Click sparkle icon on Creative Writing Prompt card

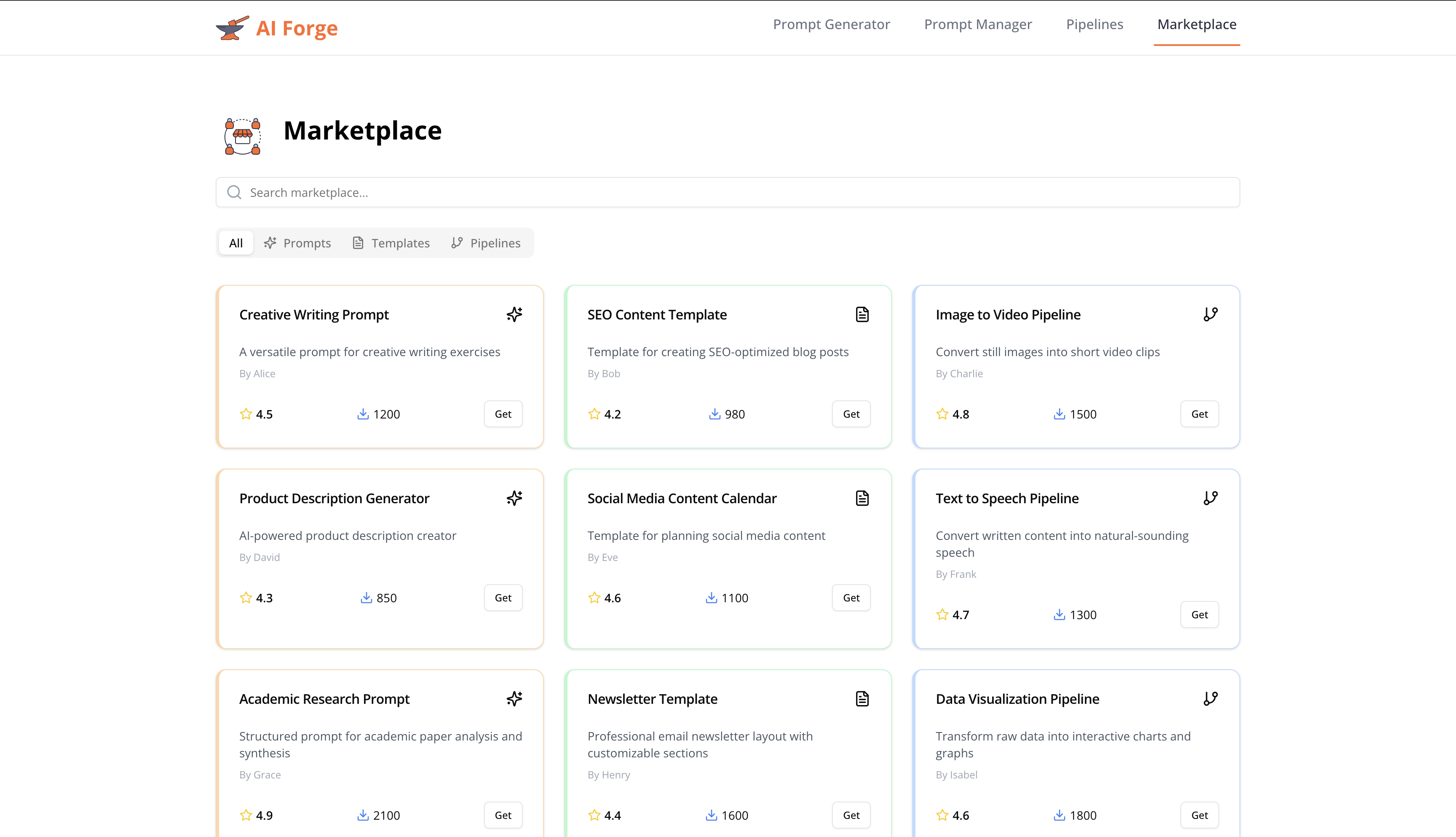click(x=514, y=314)
